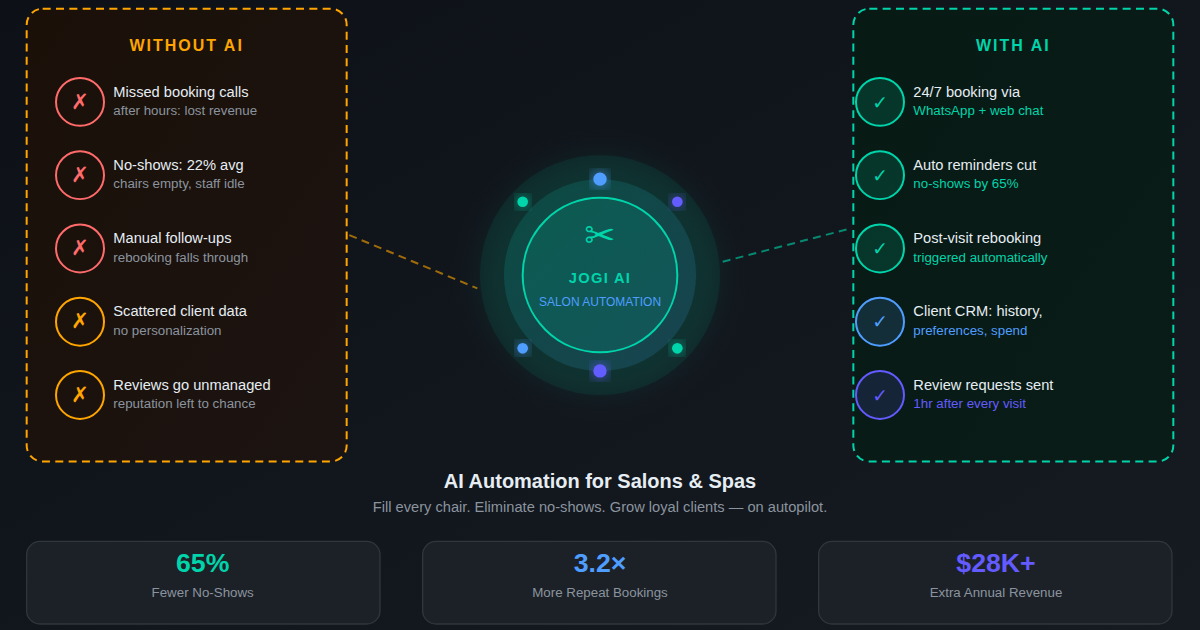Click the text no personalization
Image resolution: width=1200 pixels, height=630 pixels.
click(x=167, y=330)
